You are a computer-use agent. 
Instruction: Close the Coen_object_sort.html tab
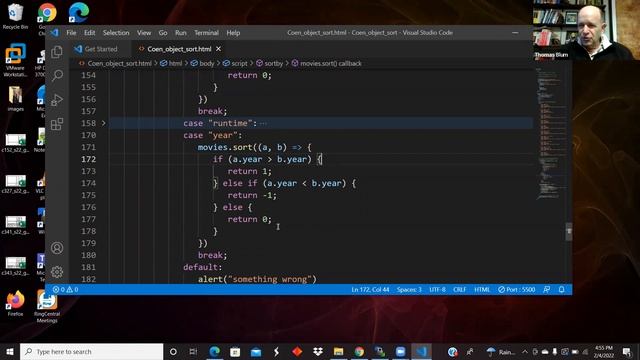tap(218, 49)
